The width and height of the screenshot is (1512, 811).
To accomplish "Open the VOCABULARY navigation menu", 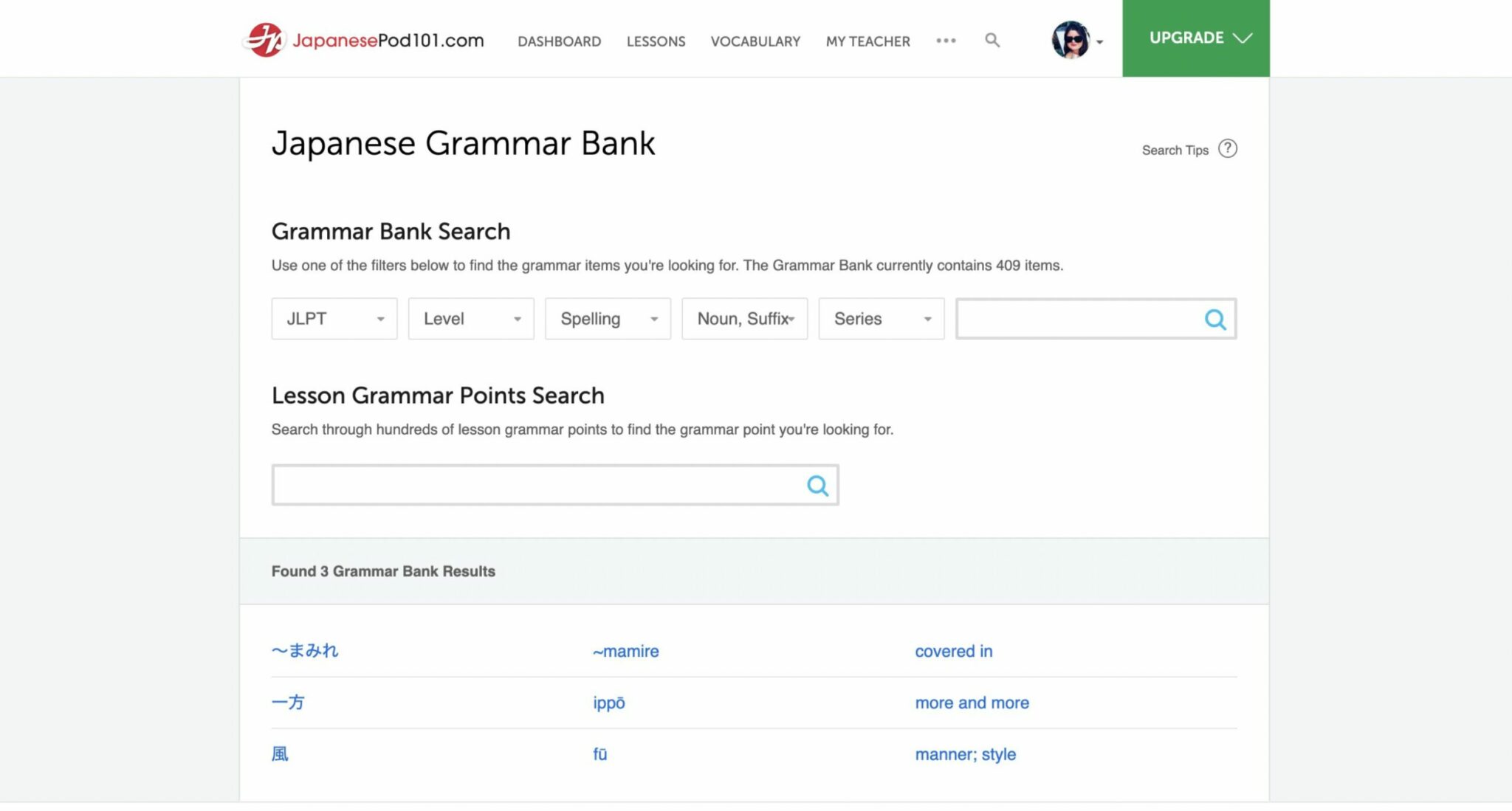I will (x=755, y=41).
